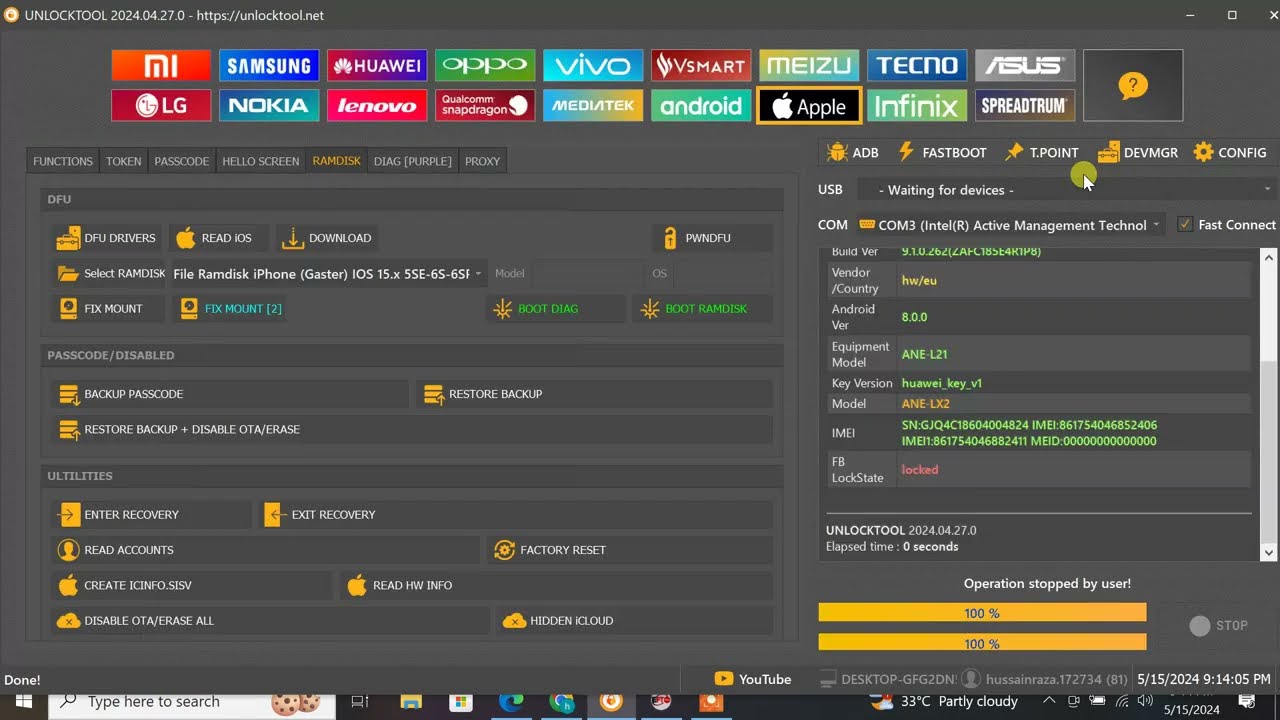This screenshot has height=720, width=1280.
Task: Click the log panel vertical scrollbar
Action: [1269, 404]
